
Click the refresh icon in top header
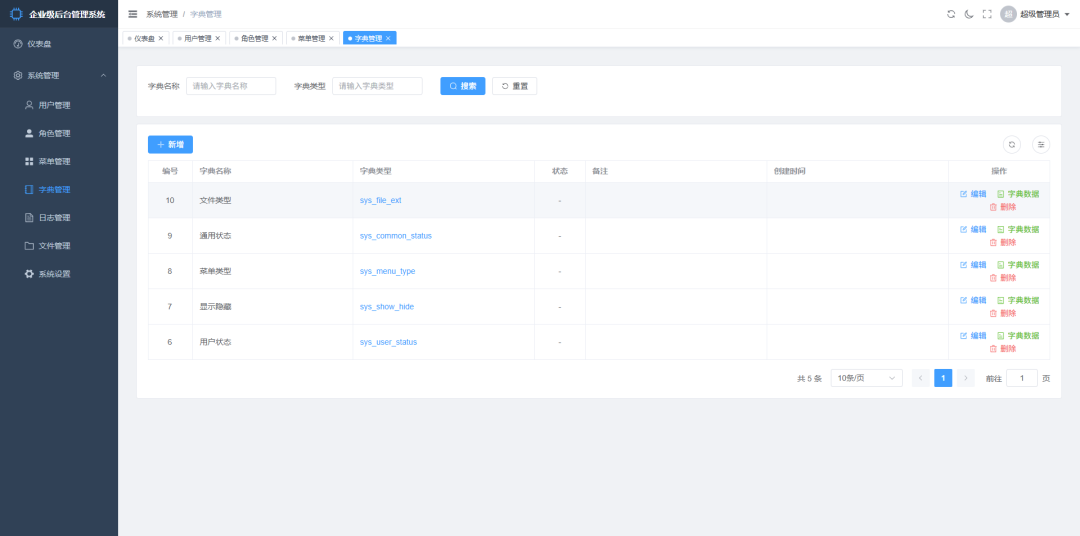pos(951,14)
